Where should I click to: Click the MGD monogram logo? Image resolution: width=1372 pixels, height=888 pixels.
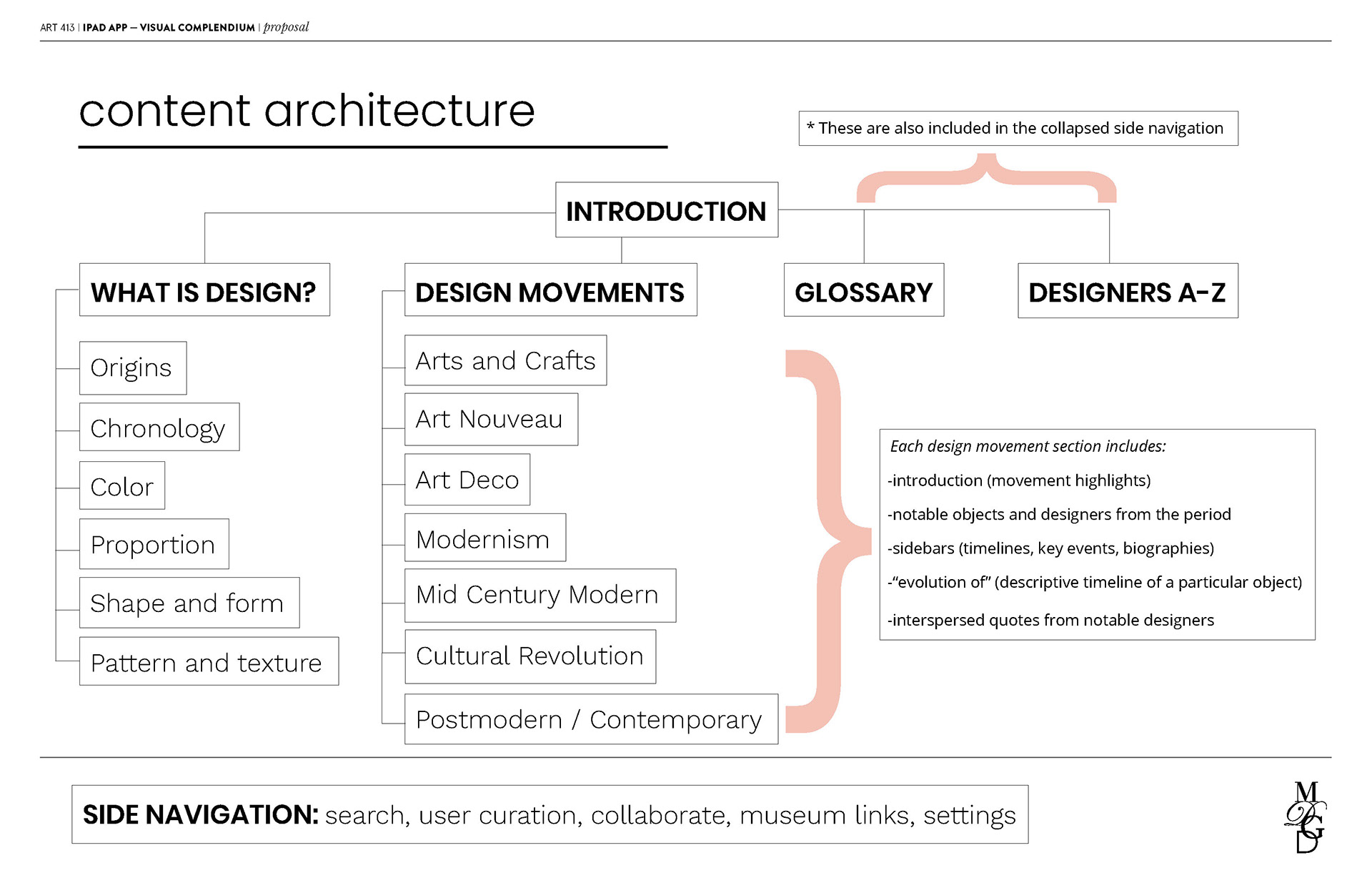pos(1306,817)
